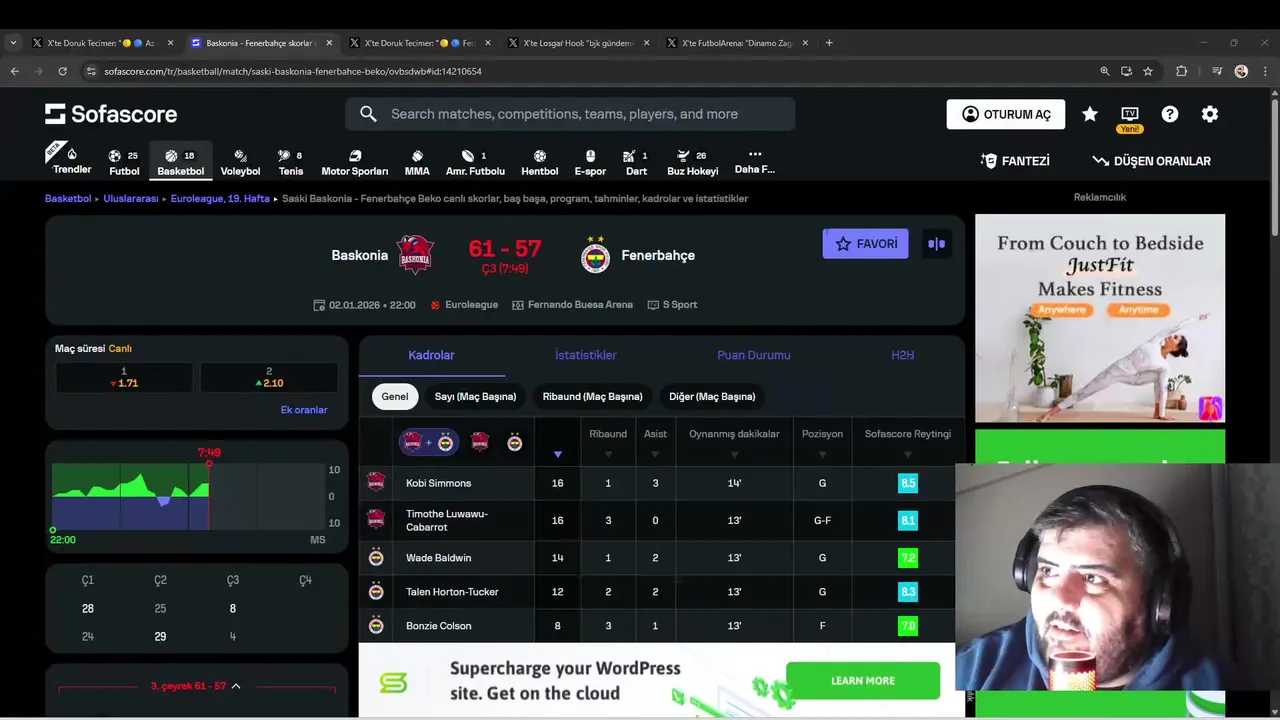Open the FANTEZİ link
Viewport: 1280px width, 720px height.
tap(1015, 161)
